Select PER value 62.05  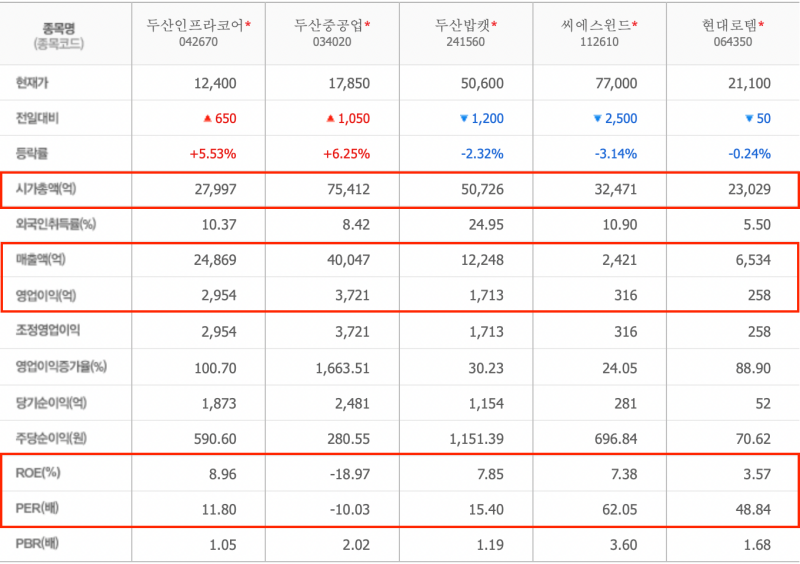pyautogui.click(x=619, y=509)
